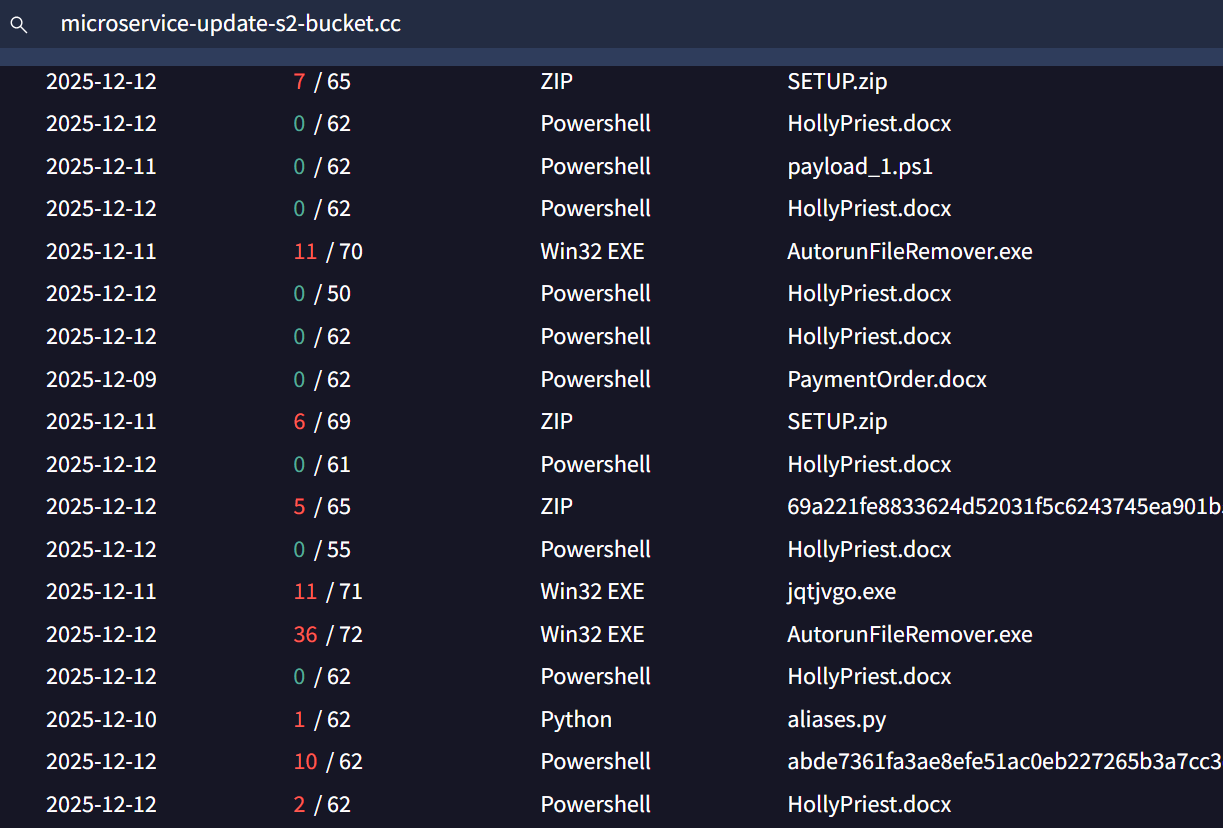1223x828 pixels.
Task: Select the 10 / 62 detection score
Action: click(328, 762)
